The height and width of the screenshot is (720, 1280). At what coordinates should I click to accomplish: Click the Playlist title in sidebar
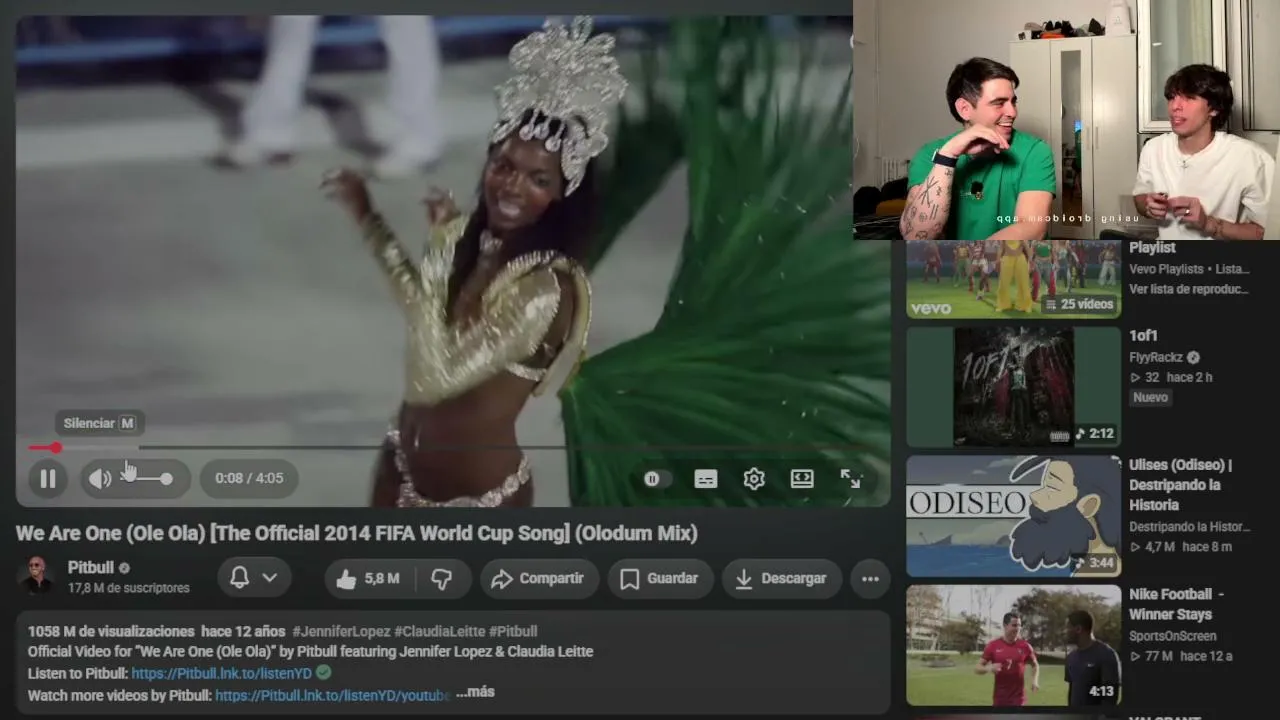[x=1152, y=248]
